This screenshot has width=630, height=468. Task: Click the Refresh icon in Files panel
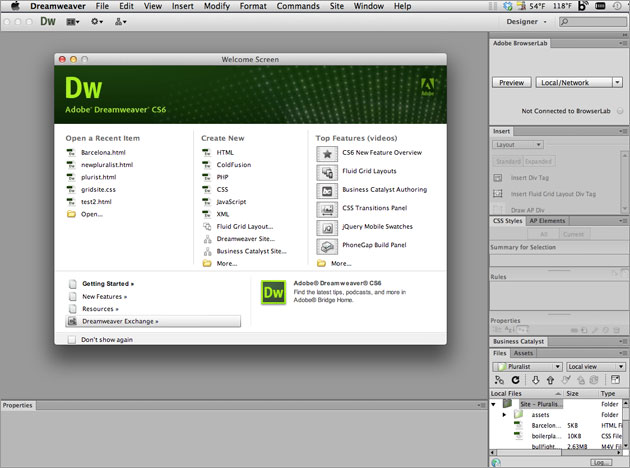pyautogui.click(x=515, y=380)
